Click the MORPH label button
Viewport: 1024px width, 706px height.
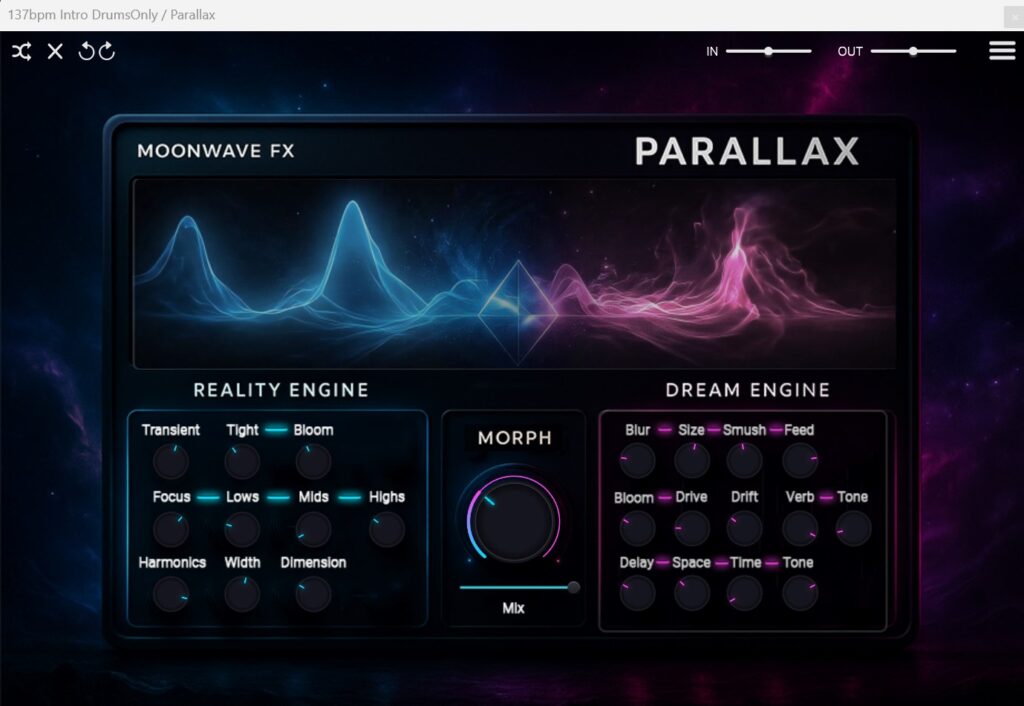[x=514, y=438]
